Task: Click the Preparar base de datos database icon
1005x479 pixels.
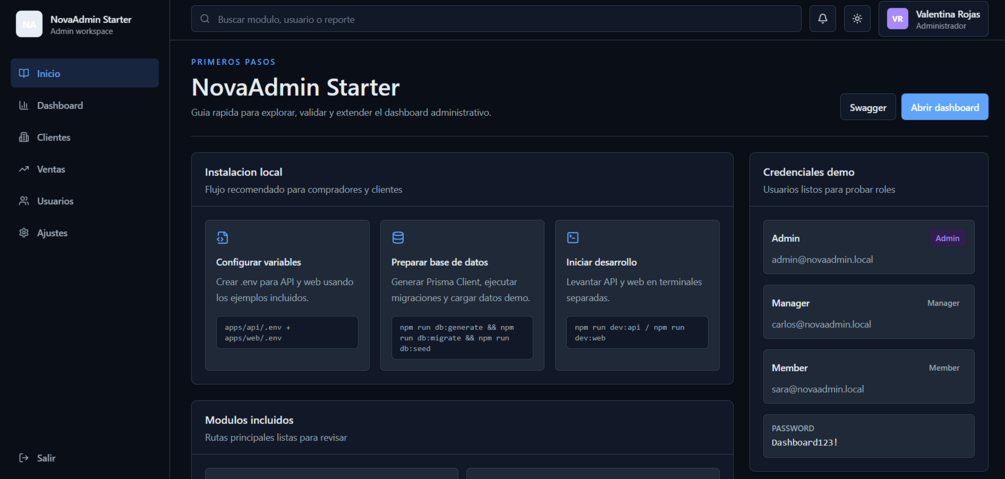Action: click(x=398, y=238)
